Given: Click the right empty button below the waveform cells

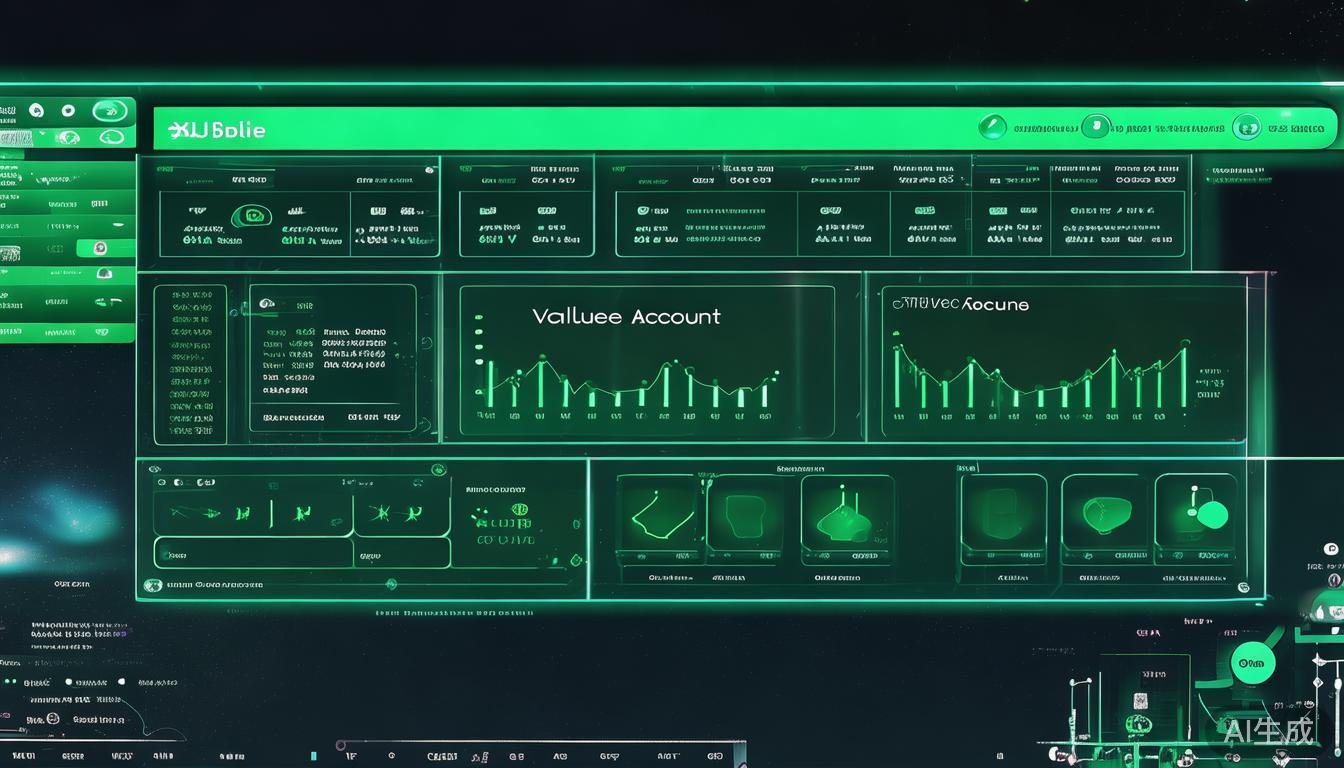Looking at the screenshot, I should (x=402, y=553).
